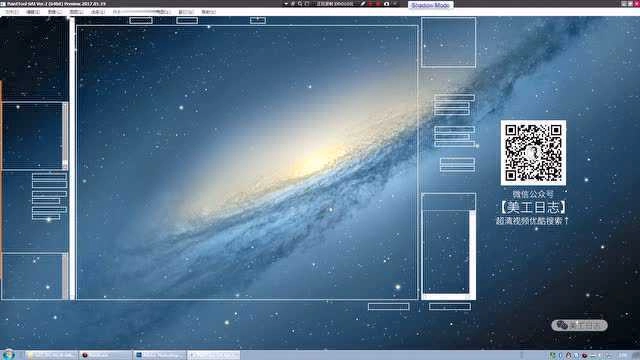Open the second menu in SAI's menu bar
The width and height of the screenshot is (640, 360).
click(33, 12)
